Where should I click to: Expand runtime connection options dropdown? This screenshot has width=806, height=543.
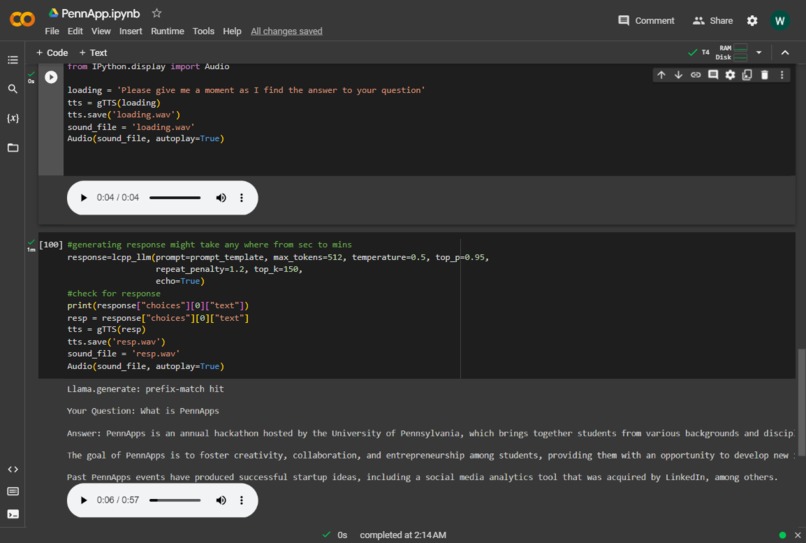point(759,52)
